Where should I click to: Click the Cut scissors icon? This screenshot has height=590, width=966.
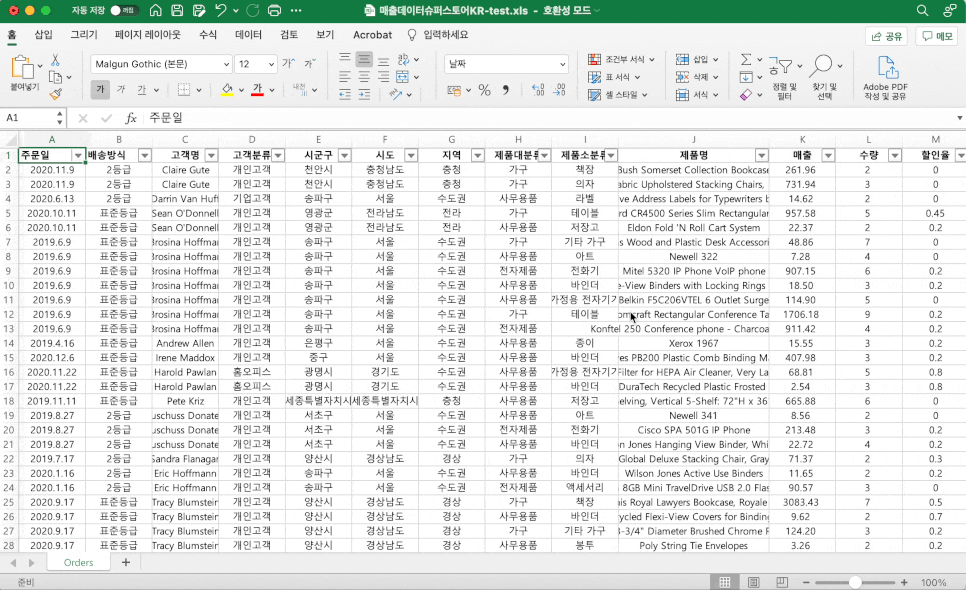tap(55, 60)
